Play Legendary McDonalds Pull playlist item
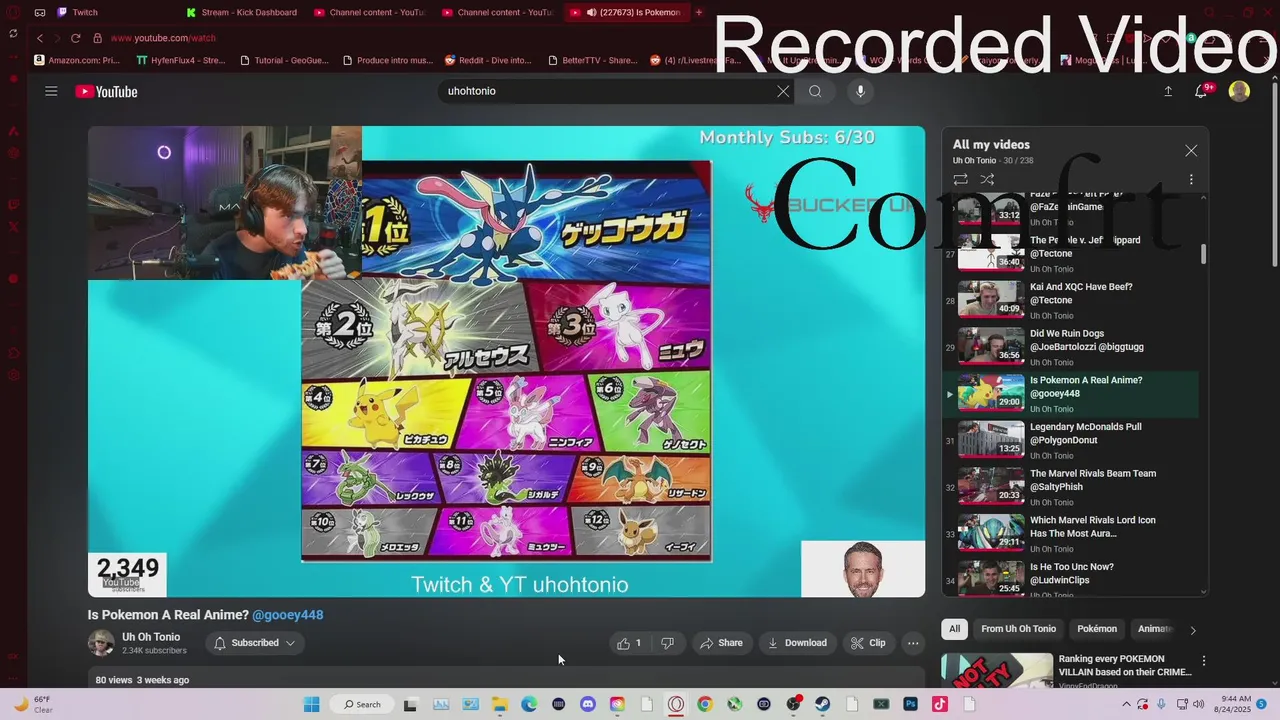 pos(1070,441)
